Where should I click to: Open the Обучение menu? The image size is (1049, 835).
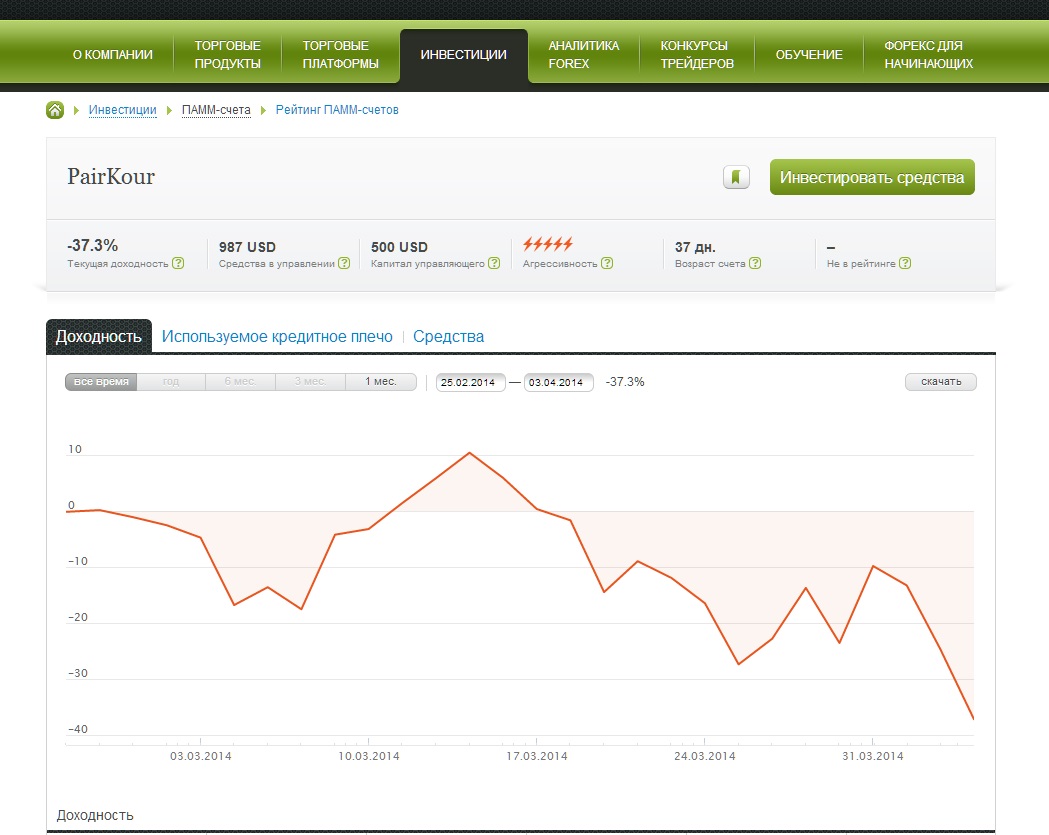[809, 55]
